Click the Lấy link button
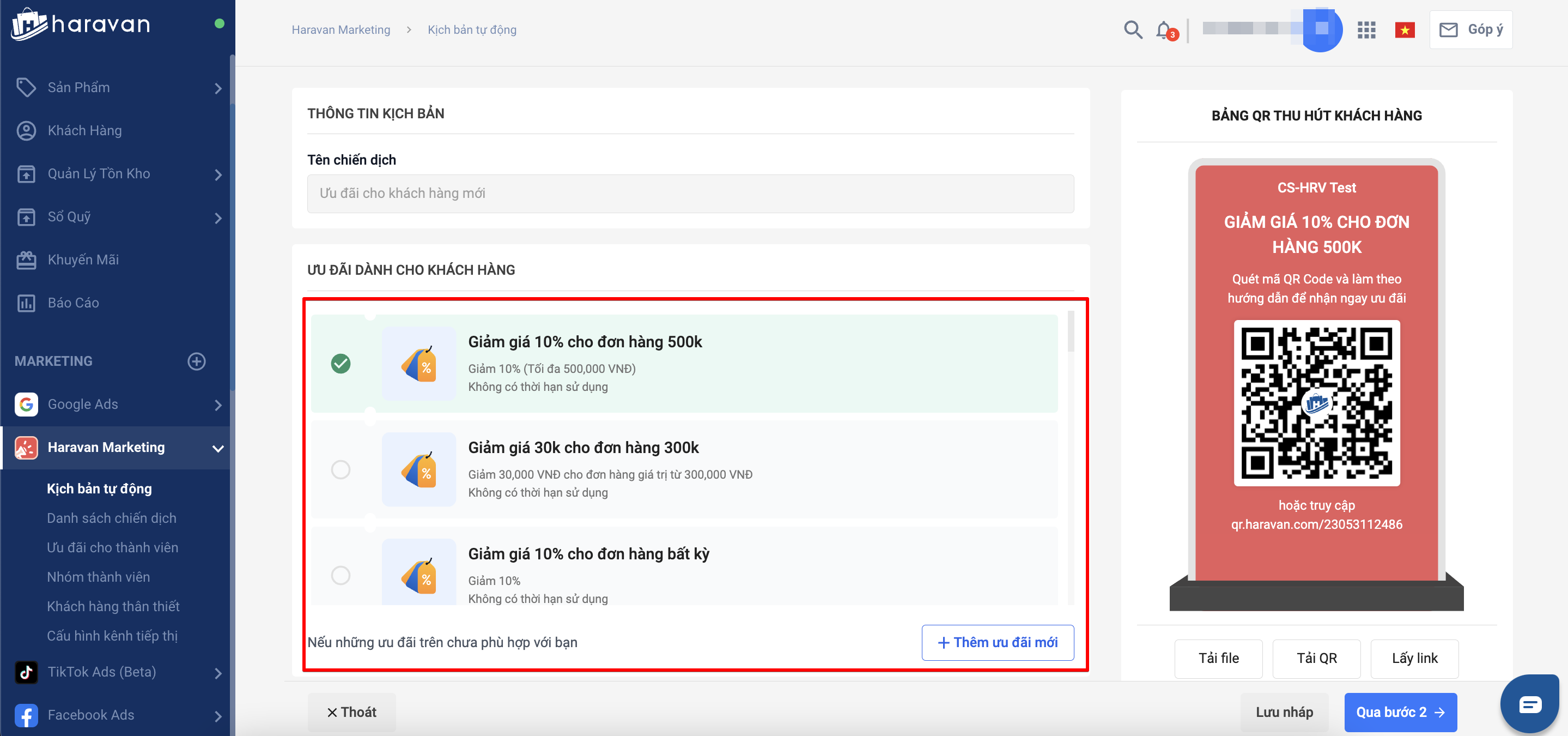 click(x=1414, y=658)
